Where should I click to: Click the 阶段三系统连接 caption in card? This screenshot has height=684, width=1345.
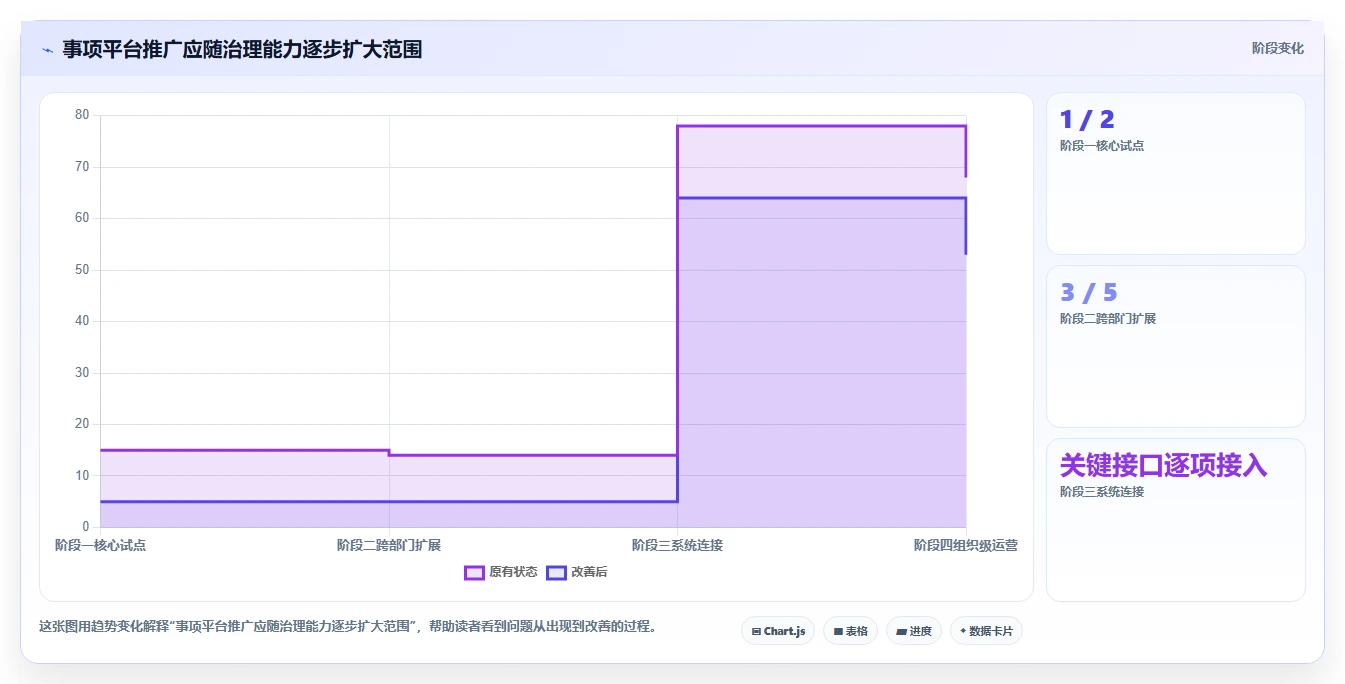1102,492
